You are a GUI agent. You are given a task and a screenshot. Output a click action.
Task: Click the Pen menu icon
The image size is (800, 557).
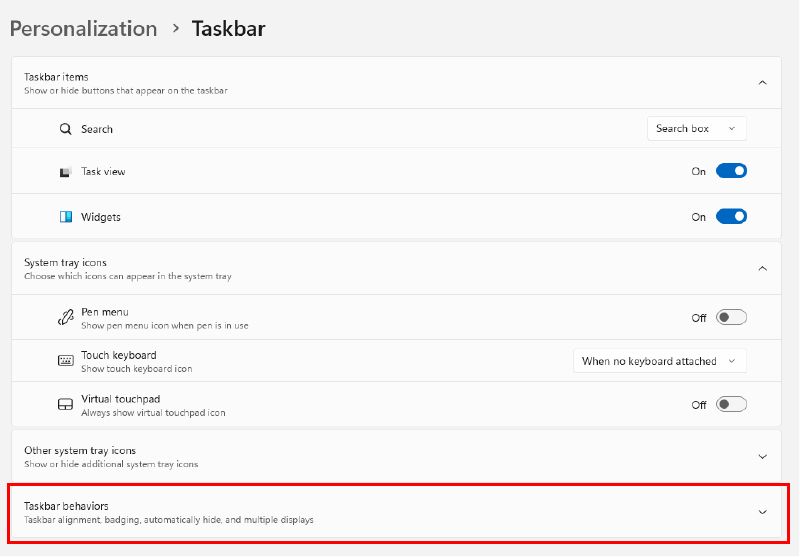[x=66, y=318]
